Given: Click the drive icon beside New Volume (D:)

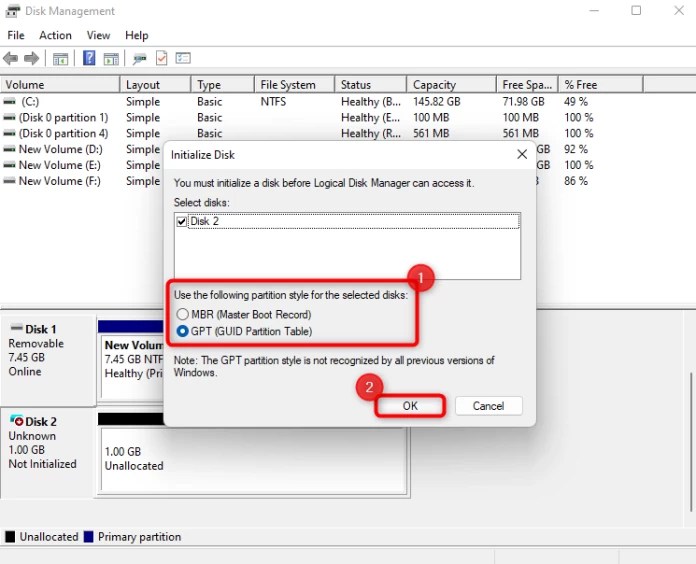Looking at the screenshot, I should pyautogui.click(x=9, y=149).
